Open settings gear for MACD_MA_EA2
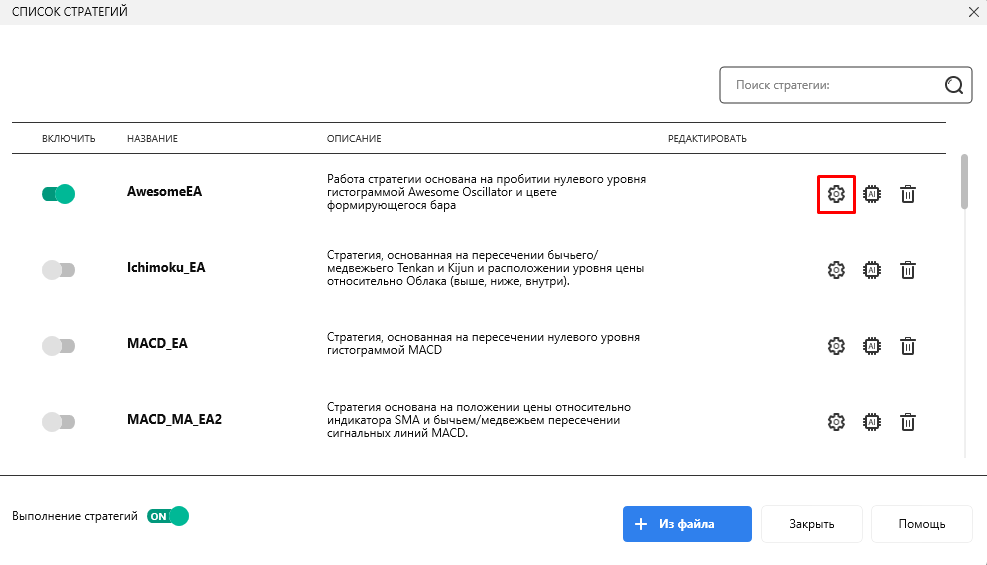987x565 pixels. pos(836,422)
